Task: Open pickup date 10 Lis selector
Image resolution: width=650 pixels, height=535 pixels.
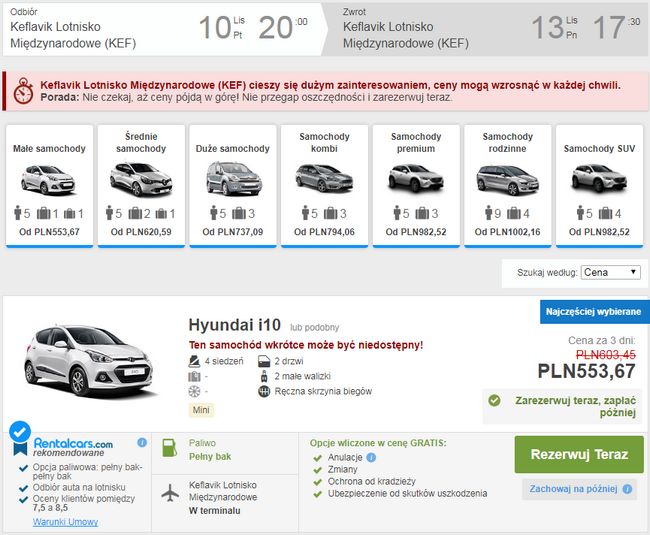Action: (x=222, y=28)
